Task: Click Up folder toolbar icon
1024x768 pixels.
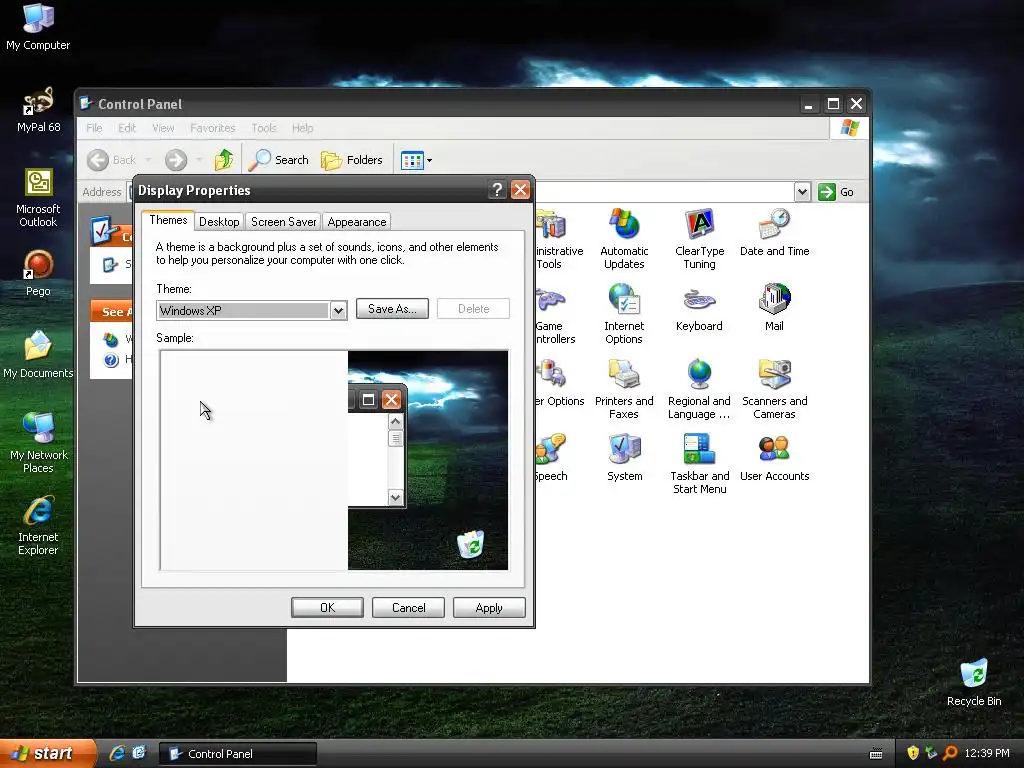Action: tap(224, 159)
